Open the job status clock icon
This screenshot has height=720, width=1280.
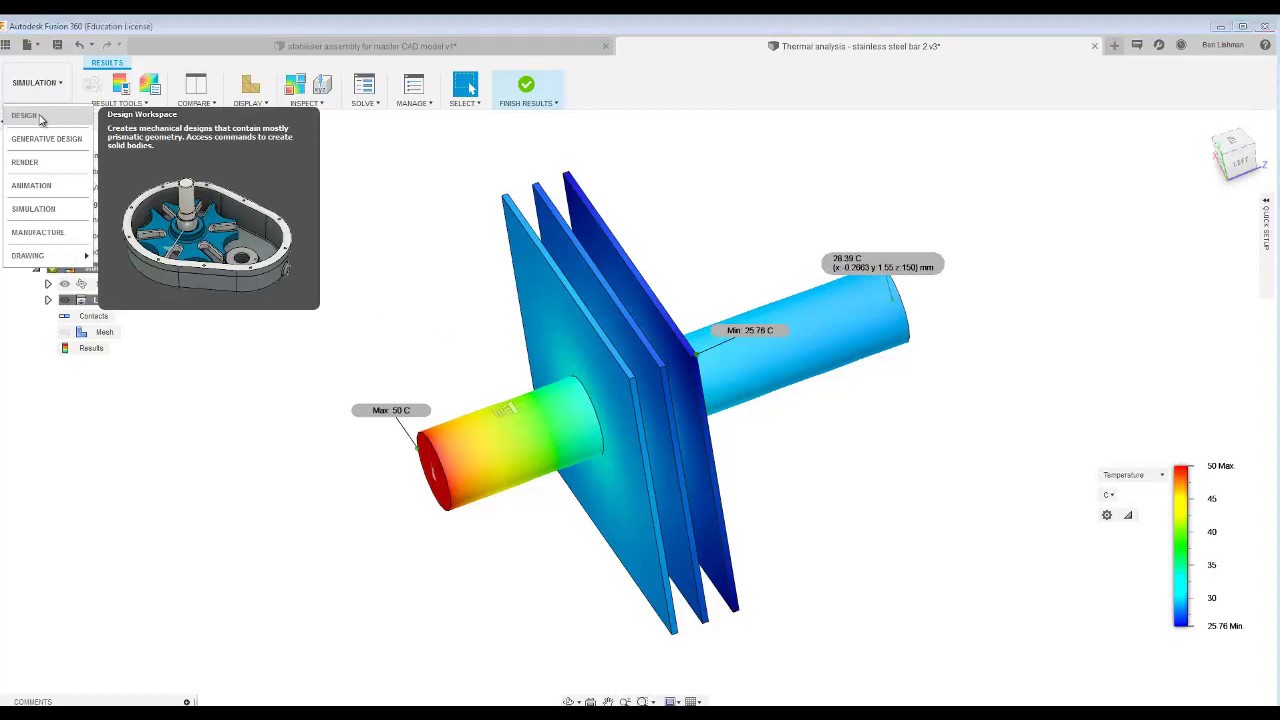(1181, 45)
